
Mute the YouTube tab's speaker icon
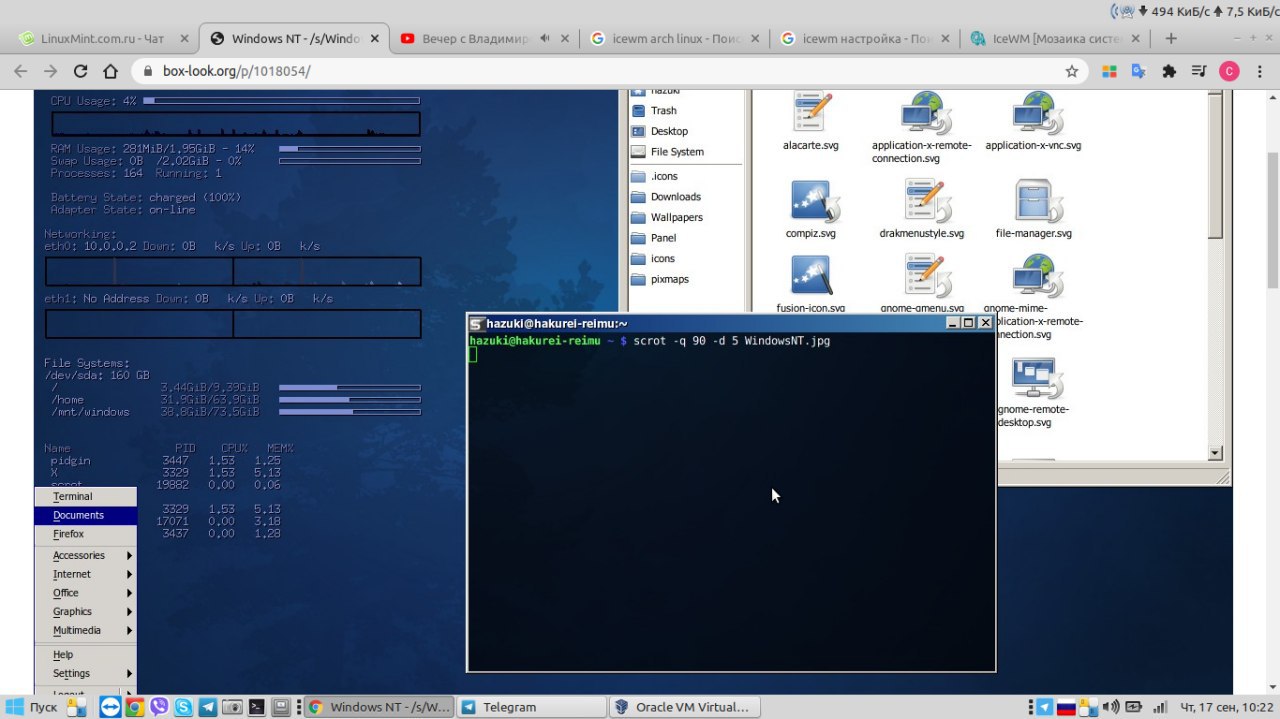[x=545, y=39]
